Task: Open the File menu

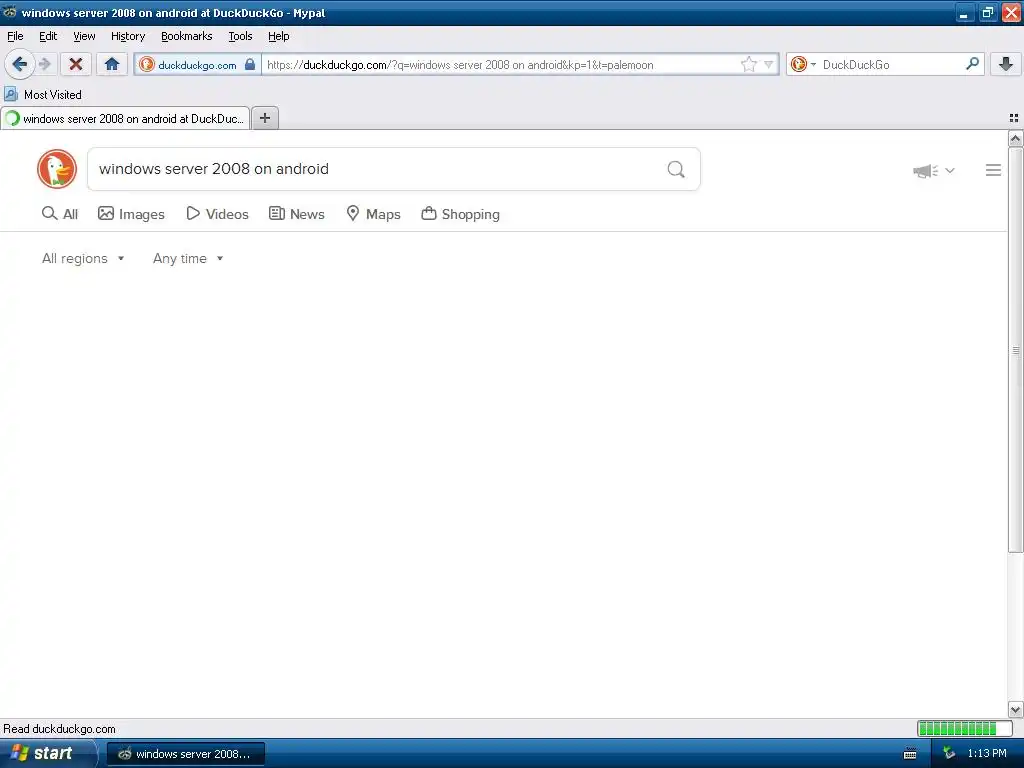Action: click(x=15, y=36)
